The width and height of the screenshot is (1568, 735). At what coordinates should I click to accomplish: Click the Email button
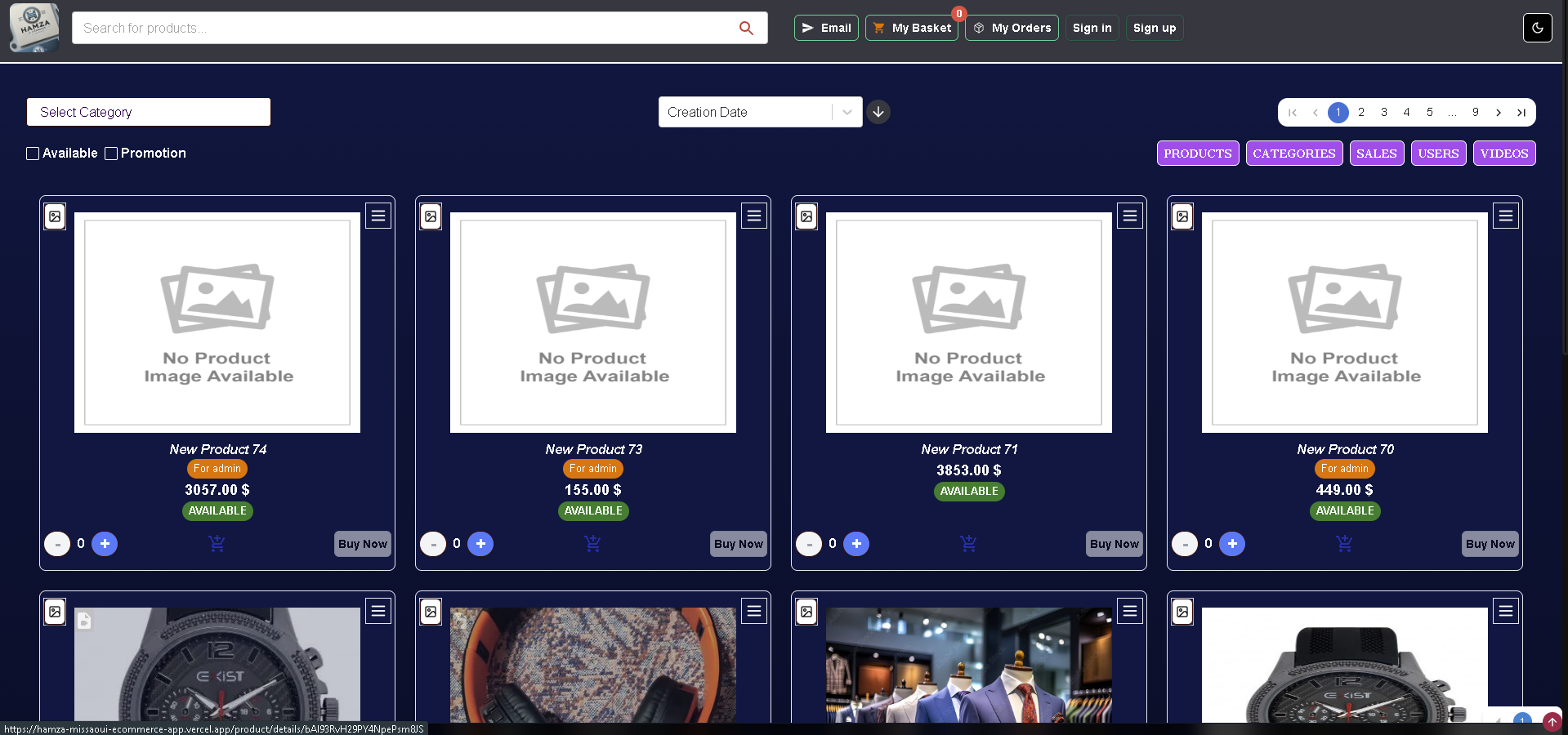(x=826, y=28)
